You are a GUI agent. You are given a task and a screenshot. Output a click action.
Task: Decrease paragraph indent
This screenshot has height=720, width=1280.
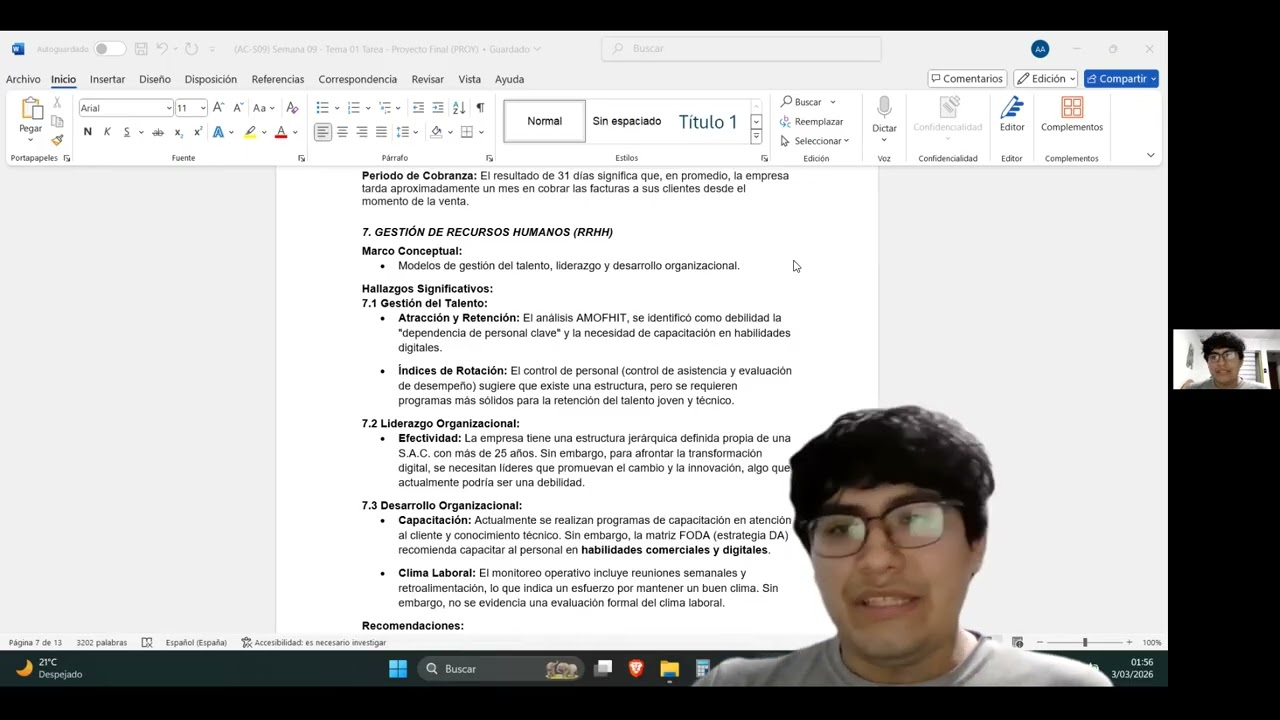[418, 108]
